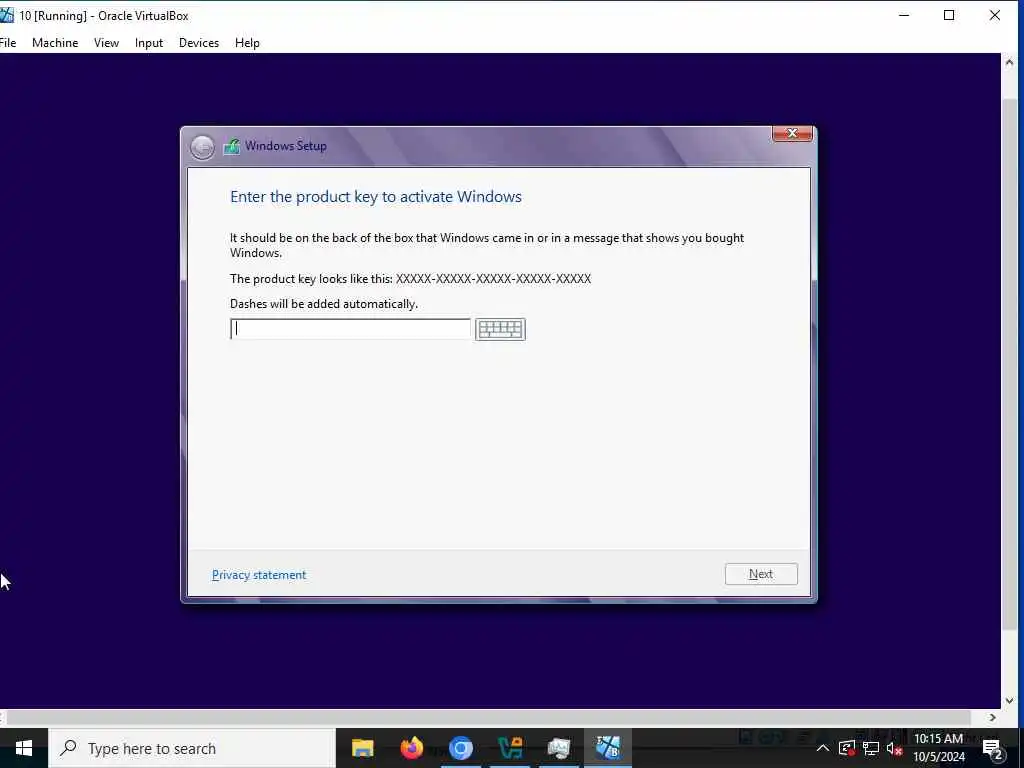Click the Windows Setup title icon

coord(231,146)
